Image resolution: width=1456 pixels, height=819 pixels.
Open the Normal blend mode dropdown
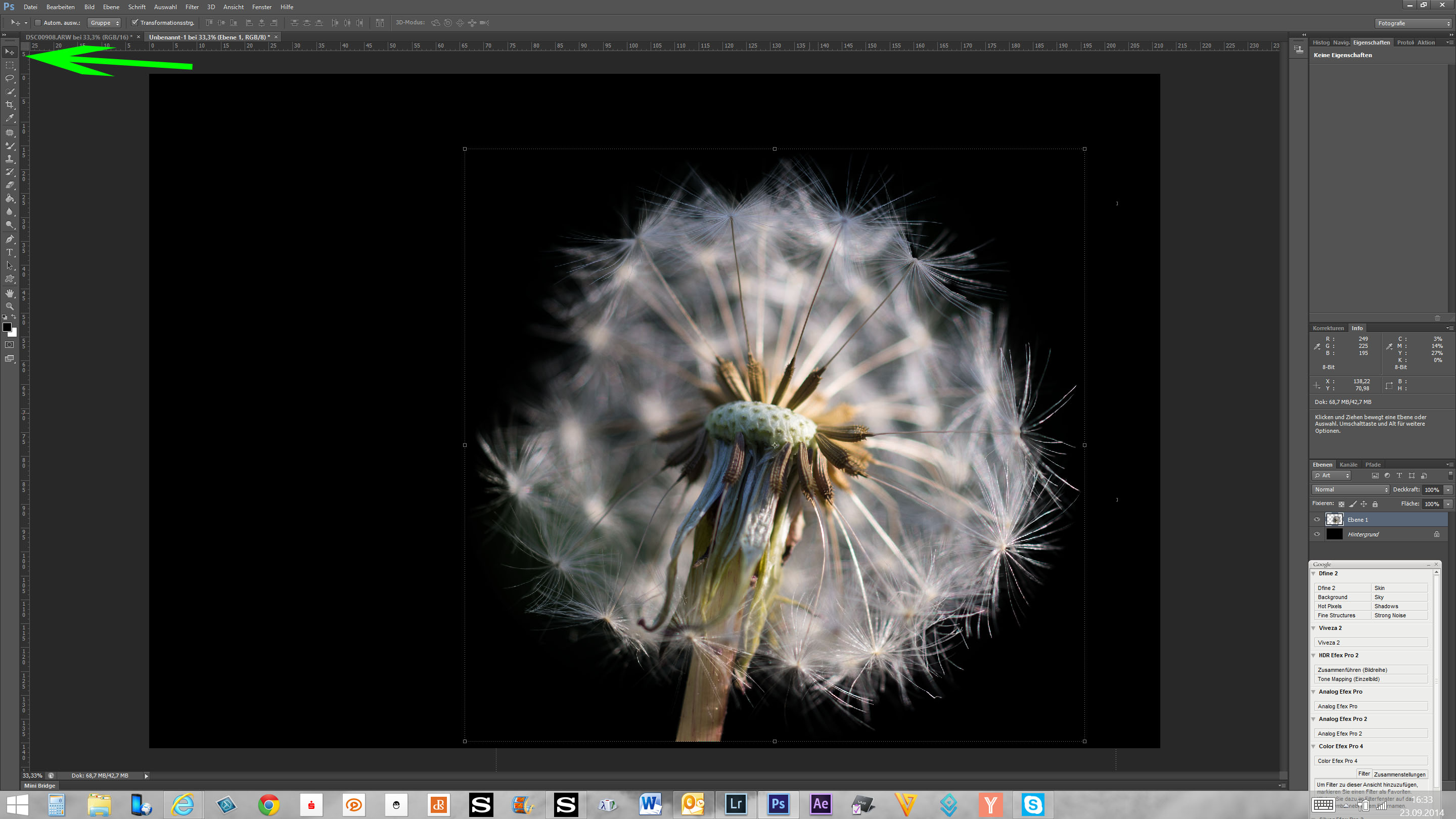pos(1350,489)
